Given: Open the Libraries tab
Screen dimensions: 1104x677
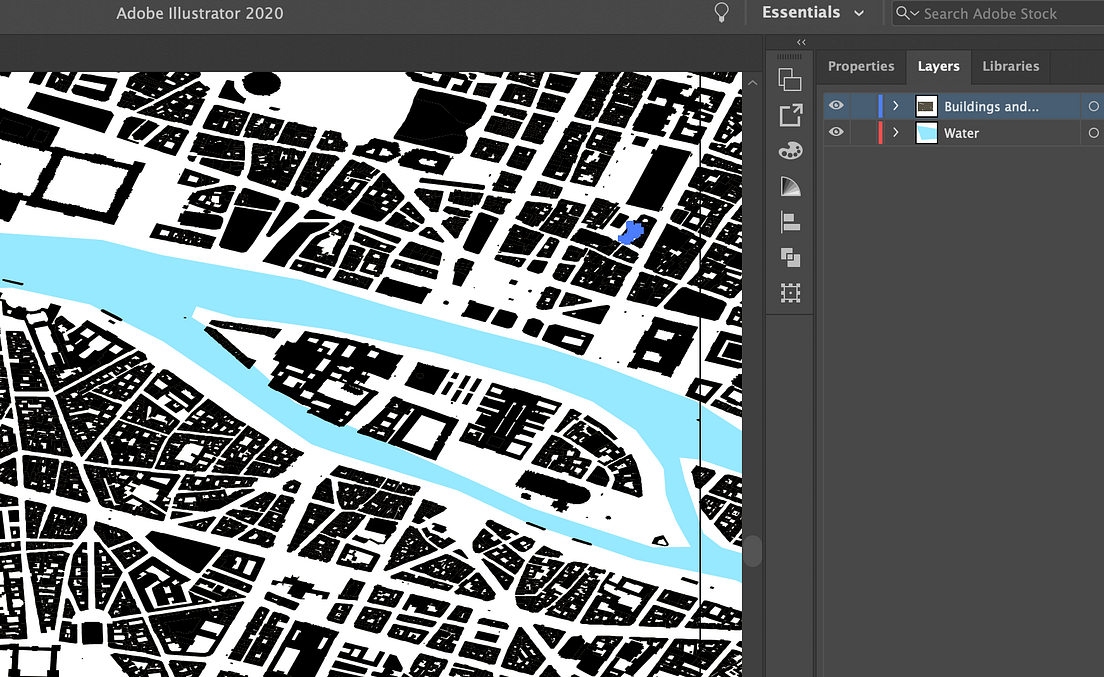Looking at the screenshot, I should (x=1010, y=66).
